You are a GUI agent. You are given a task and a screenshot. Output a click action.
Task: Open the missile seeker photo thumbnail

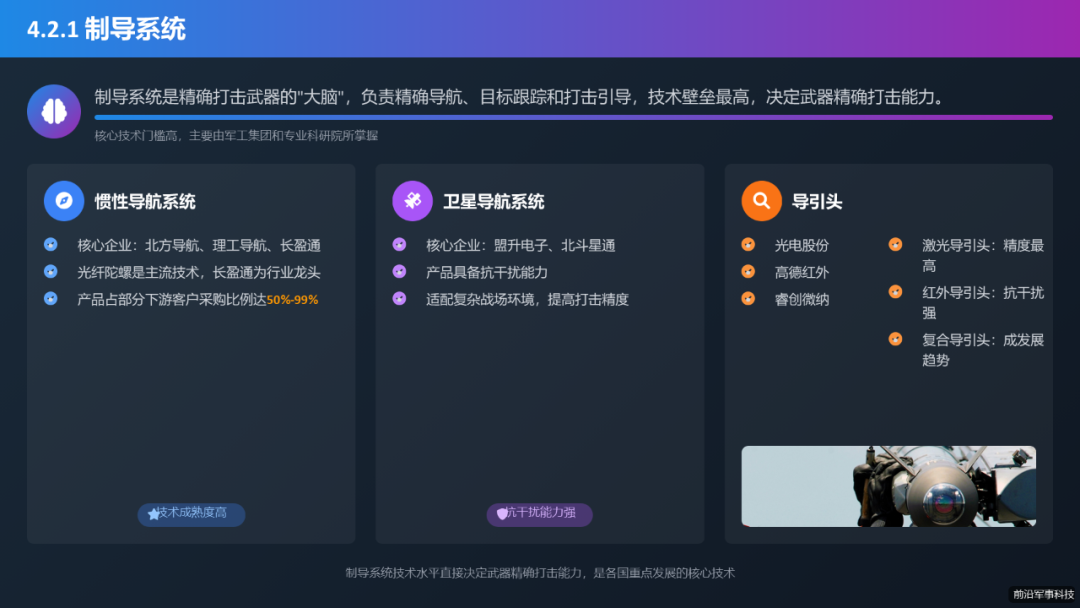coord(887,487)
